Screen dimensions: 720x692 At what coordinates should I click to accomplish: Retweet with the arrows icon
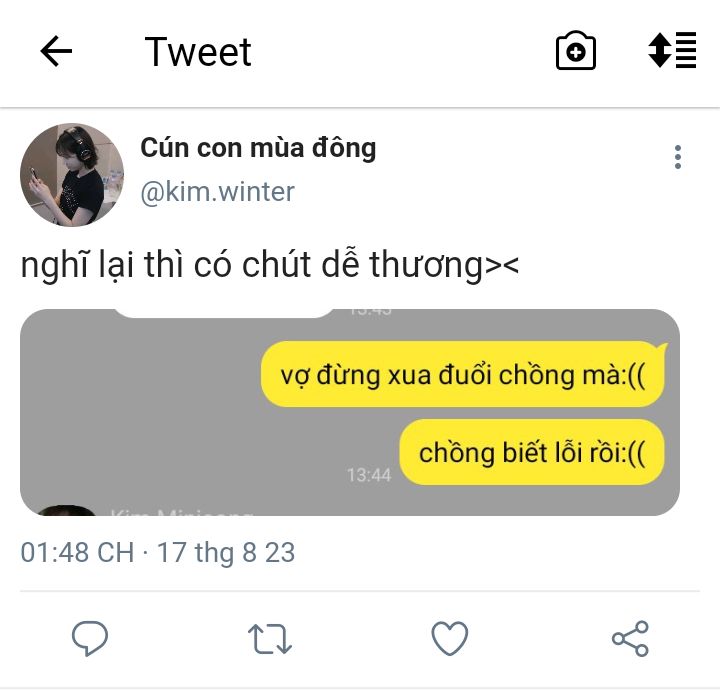tap(270, 638)
